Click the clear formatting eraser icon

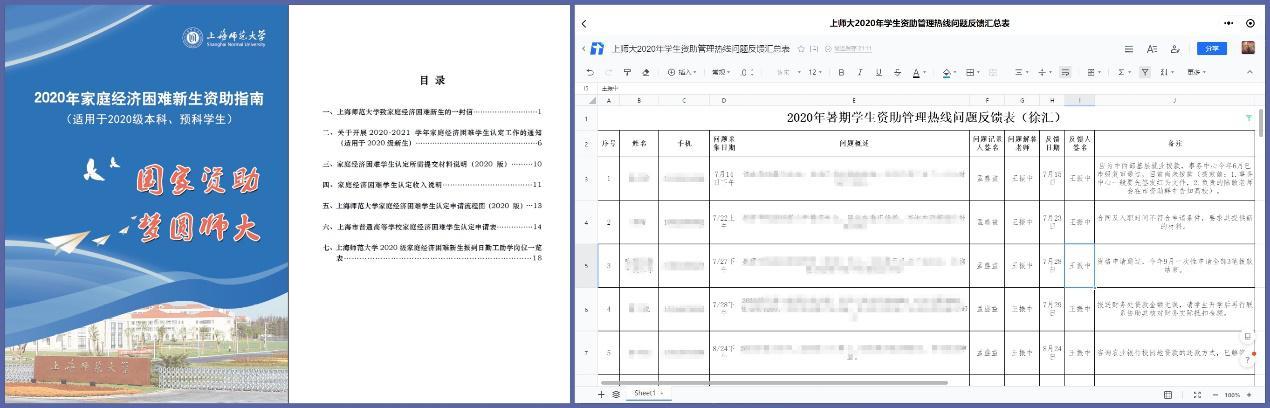(x=645, y=72)
